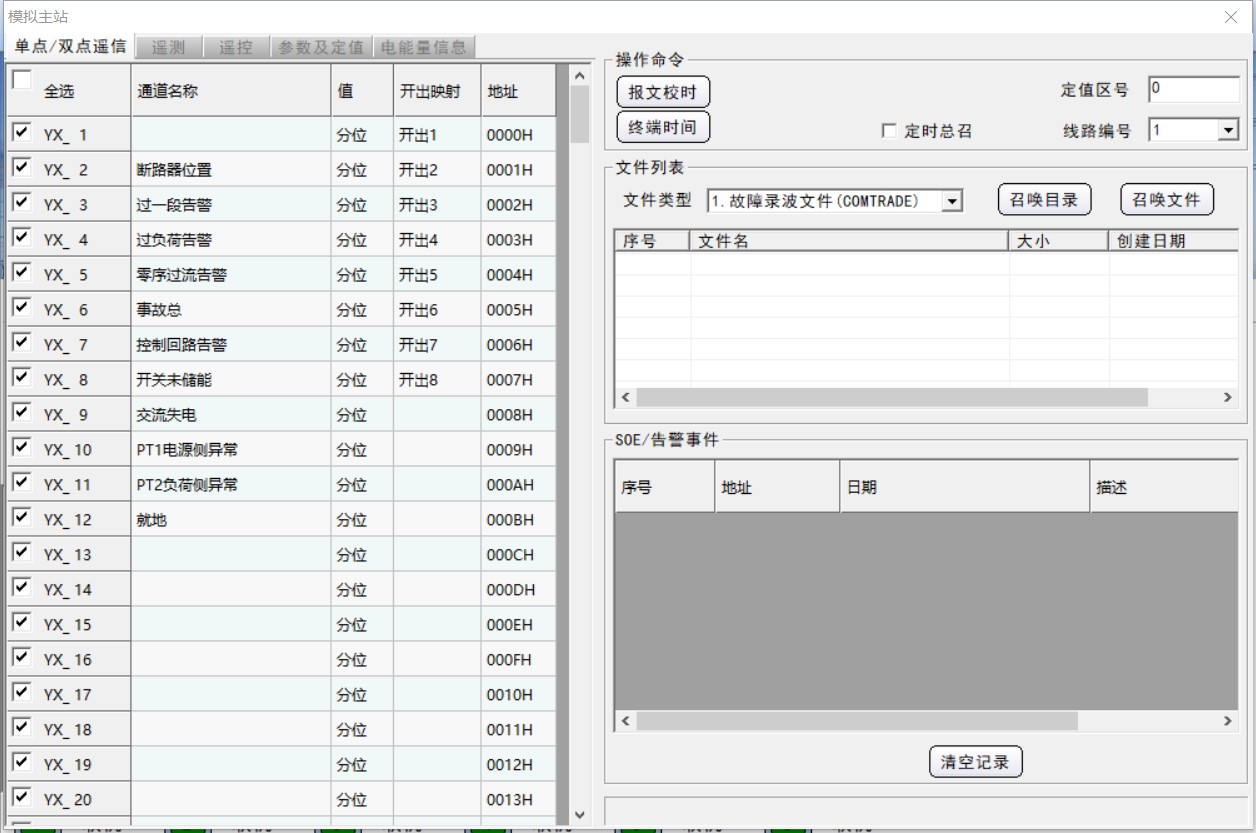Open the 遥控 tab
The width and height of the screenshot is (1256, 833).
236,47
